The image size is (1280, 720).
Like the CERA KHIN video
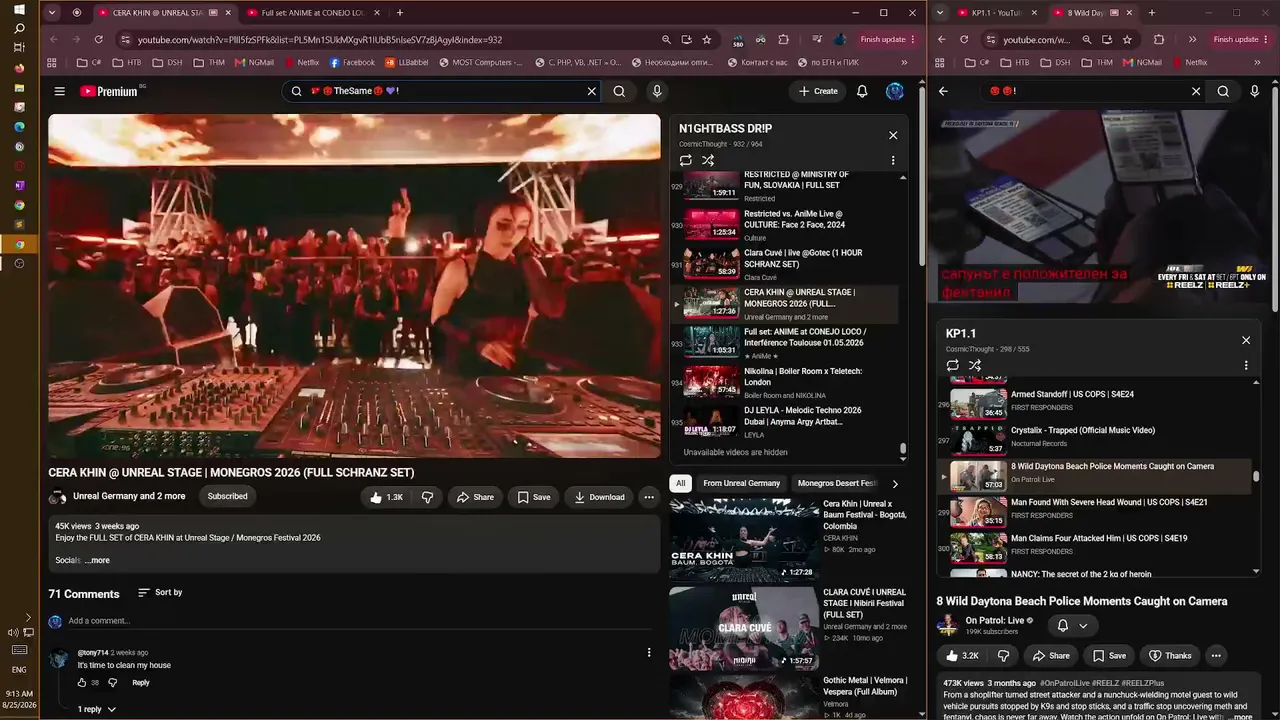[x=386, y=497]
